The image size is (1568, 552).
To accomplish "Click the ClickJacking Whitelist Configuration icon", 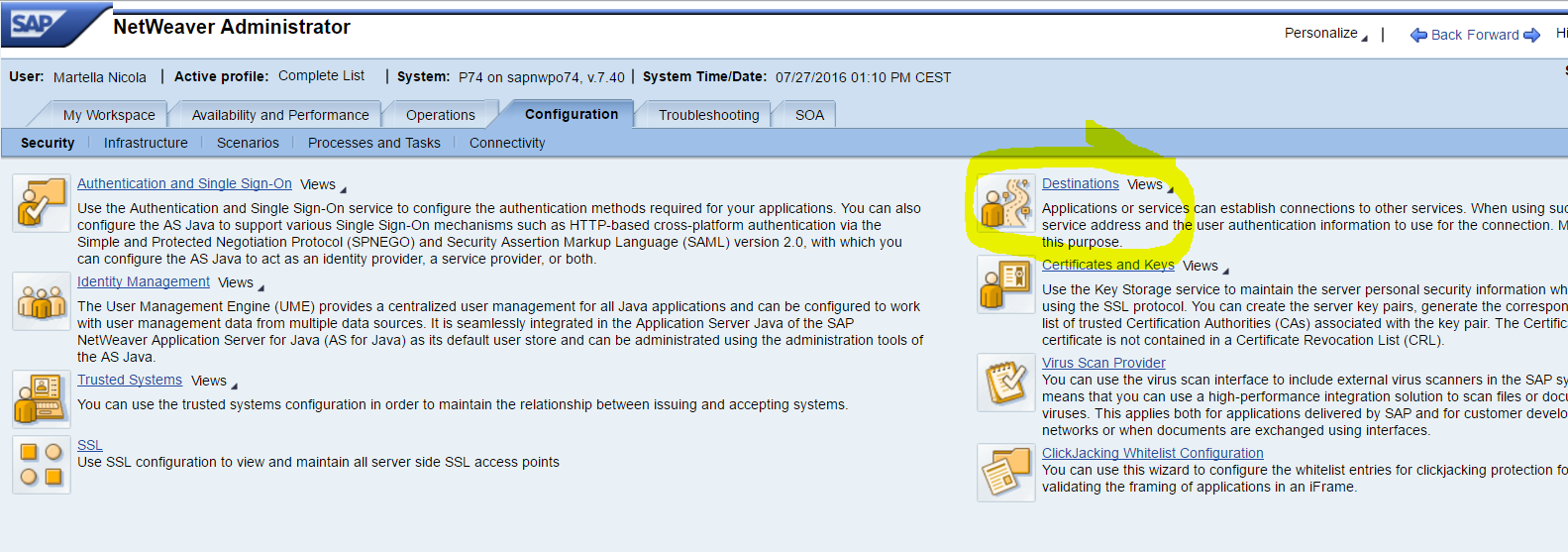I will [1006, 473].
